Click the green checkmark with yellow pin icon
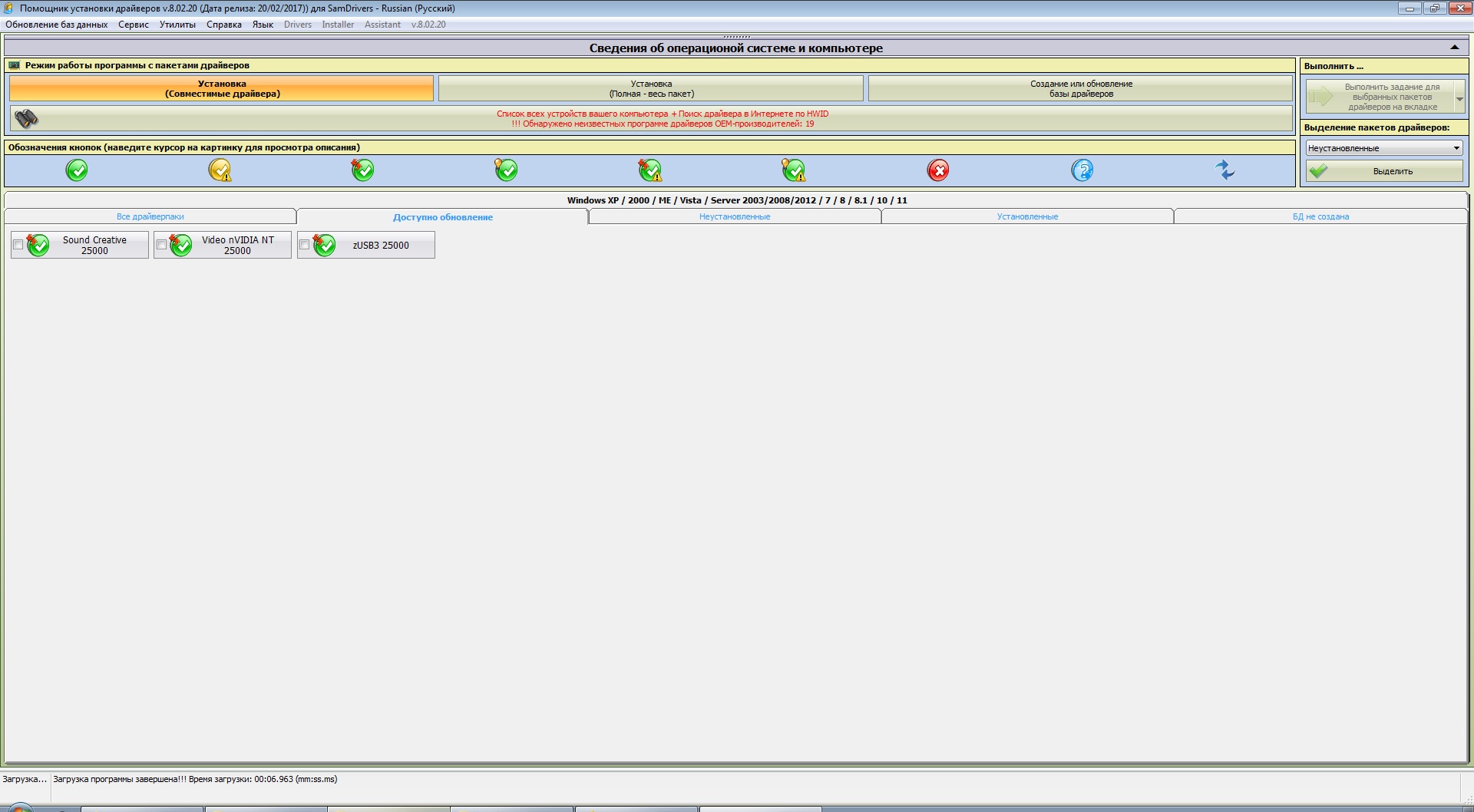The width and height of the screenshot is (1474, 812). pos(506,170)
